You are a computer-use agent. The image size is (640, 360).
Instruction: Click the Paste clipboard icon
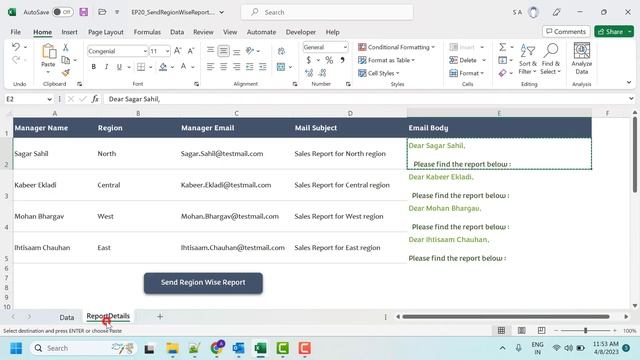coord(49,52)
